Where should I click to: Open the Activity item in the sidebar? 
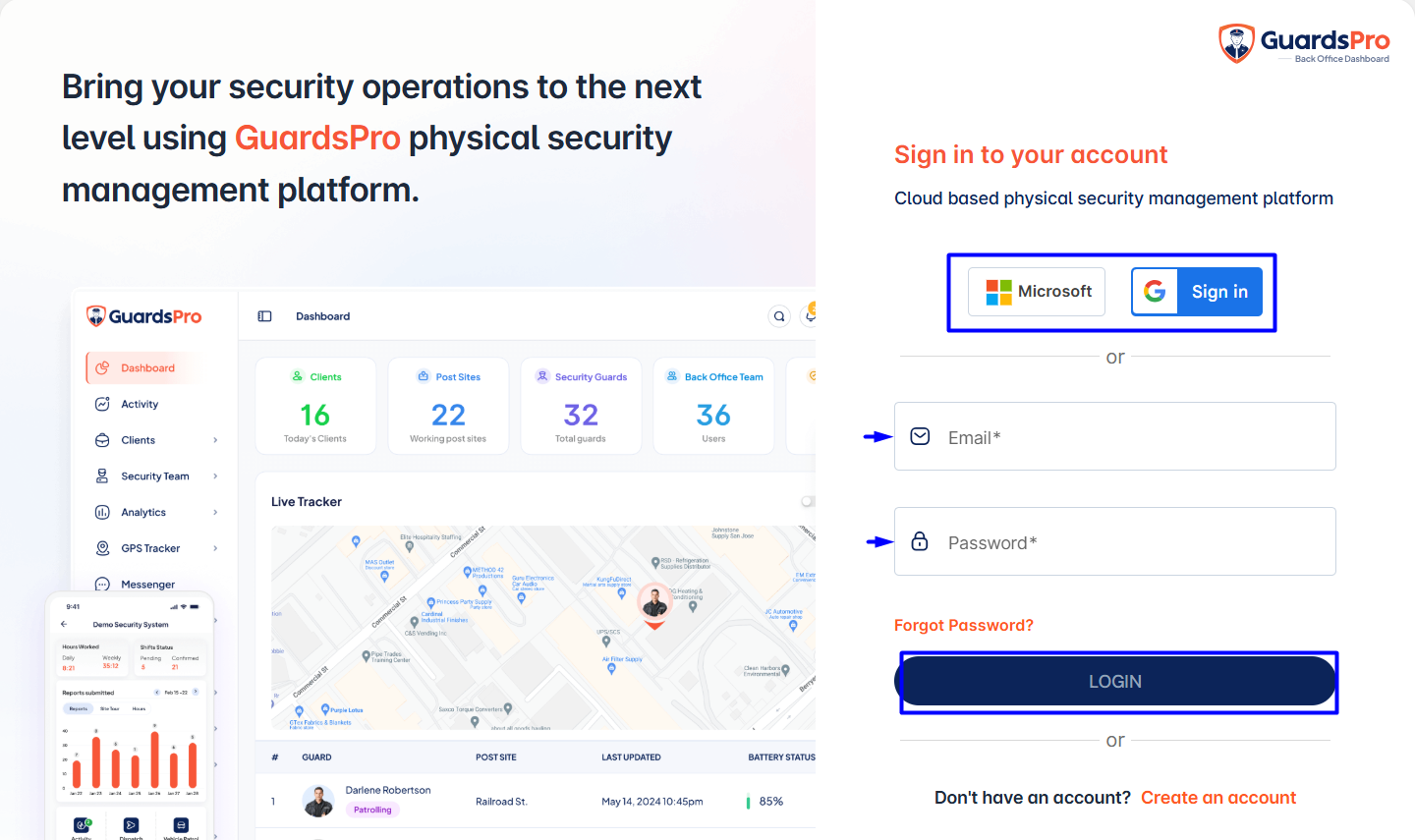click(x=140, y=404)
